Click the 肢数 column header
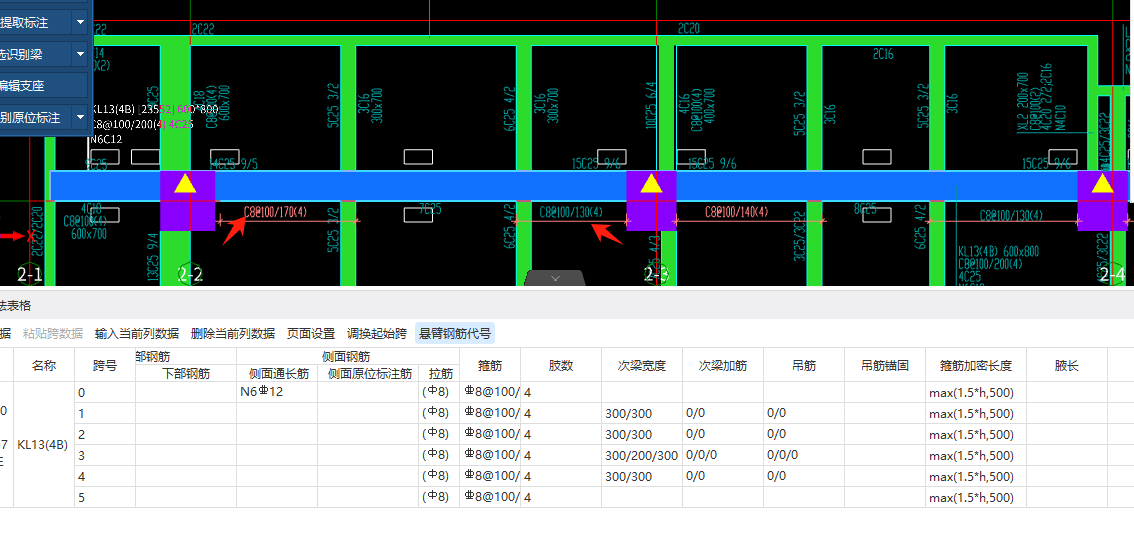 click(560, 366)
